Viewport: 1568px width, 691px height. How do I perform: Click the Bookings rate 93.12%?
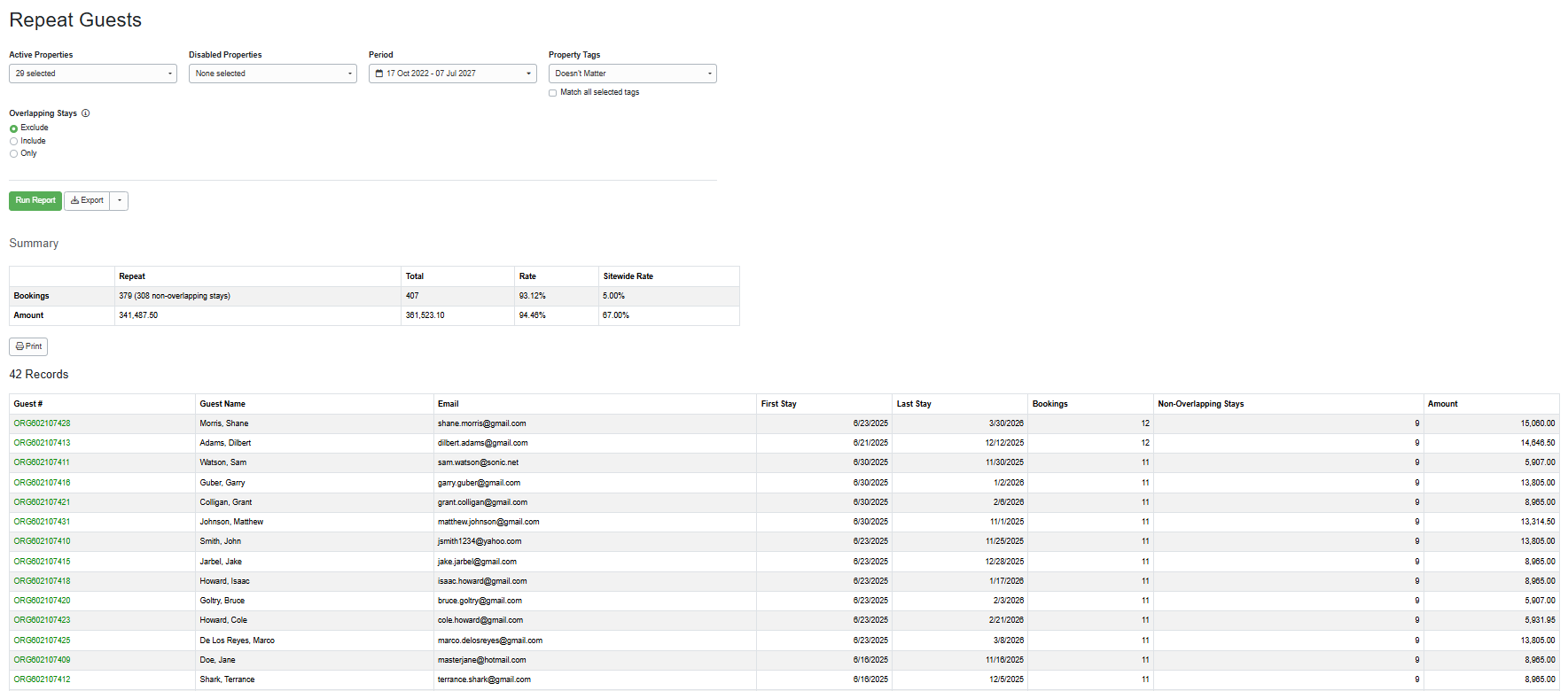click(533, 296)
